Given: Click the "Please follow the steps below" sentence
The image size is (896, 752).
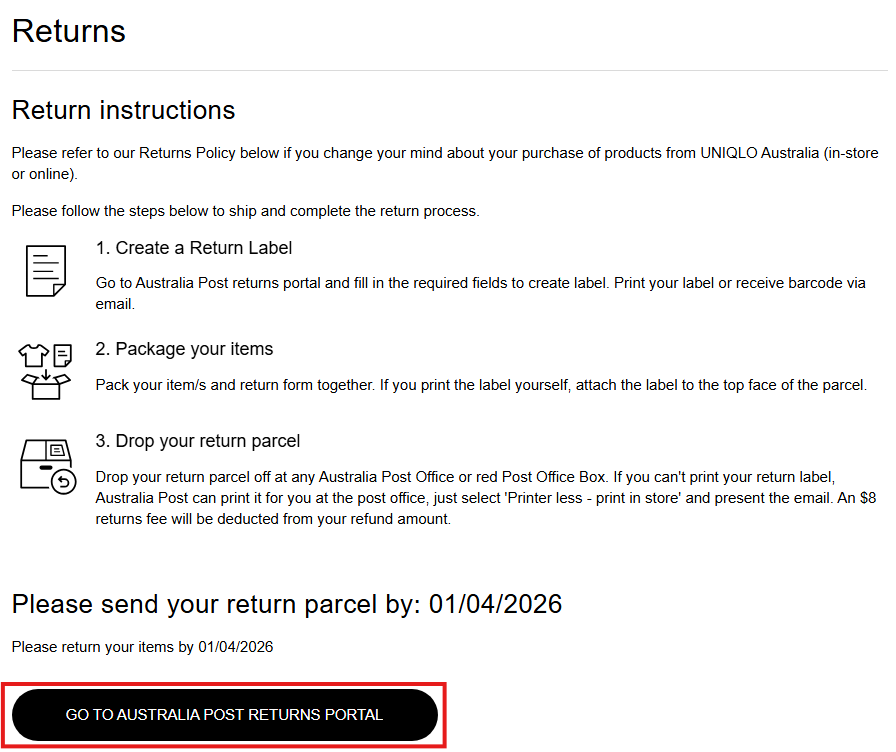Looking at the screenshot, I should [x=245, y=211].
